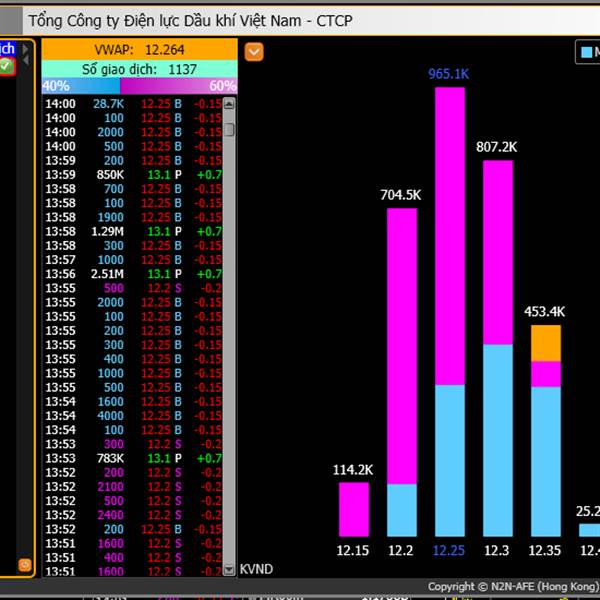
Task: Select the 13:56 trade row with 2.51M volume
Action: pos(133,274)
